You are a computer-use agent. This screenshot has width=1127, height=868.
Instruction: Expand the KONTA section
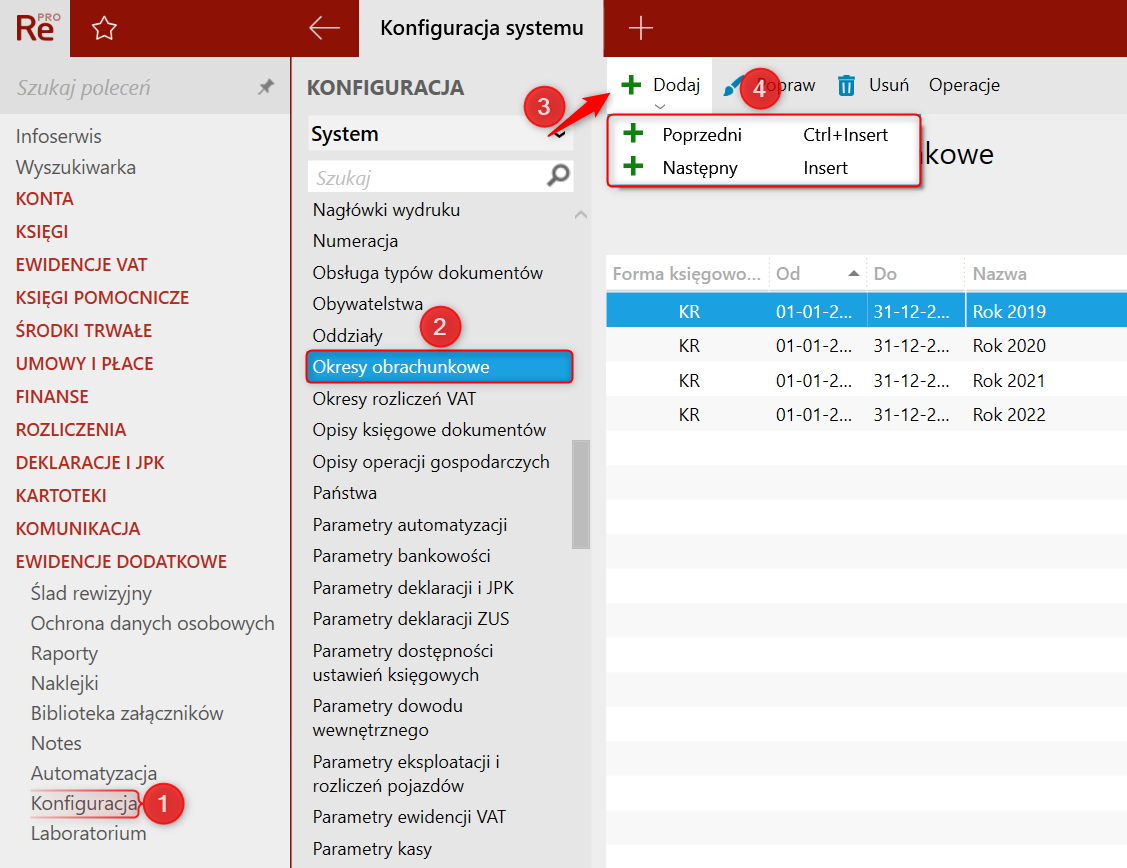[x=45, y=198]
